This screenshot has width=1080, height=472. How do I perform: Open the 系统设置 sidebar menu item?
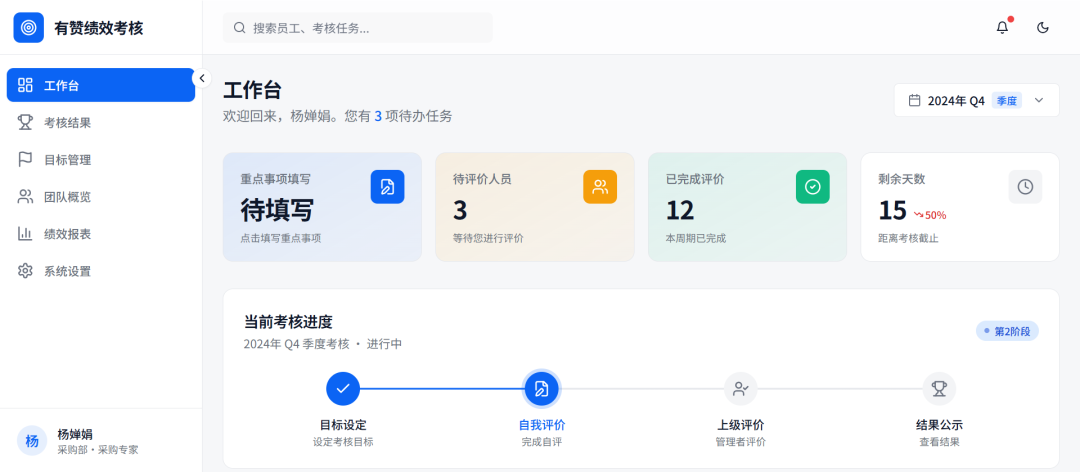(x=101, y=271)
